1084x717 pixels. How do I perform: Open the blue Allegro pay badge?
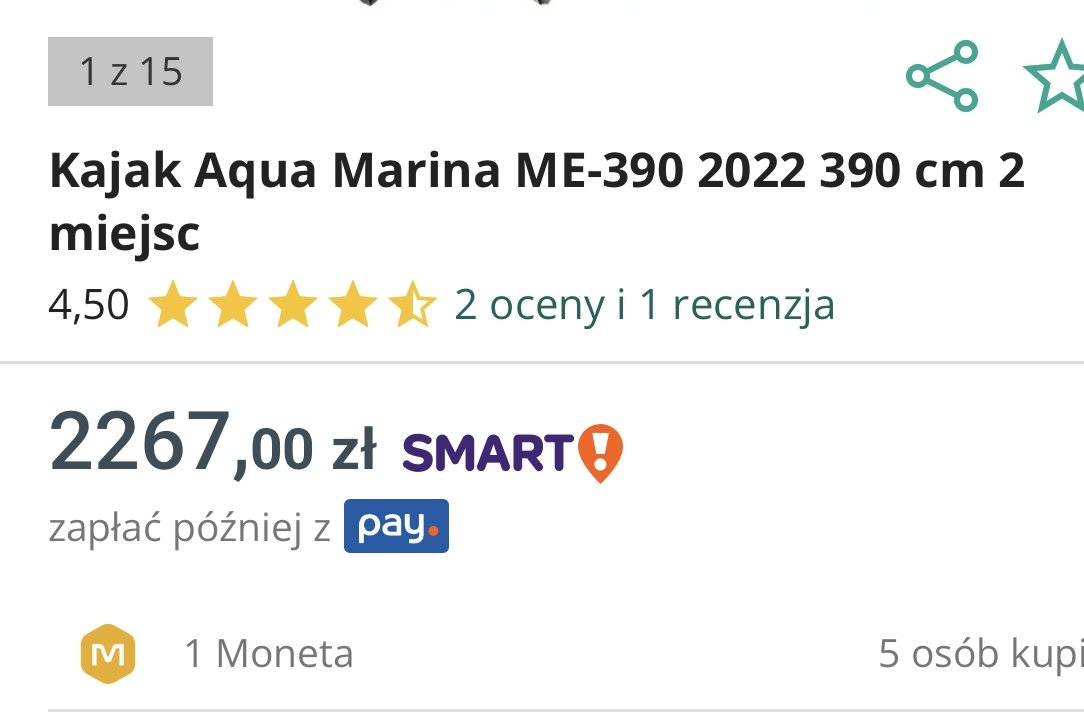pyautogui.click(x=396, y=526)
